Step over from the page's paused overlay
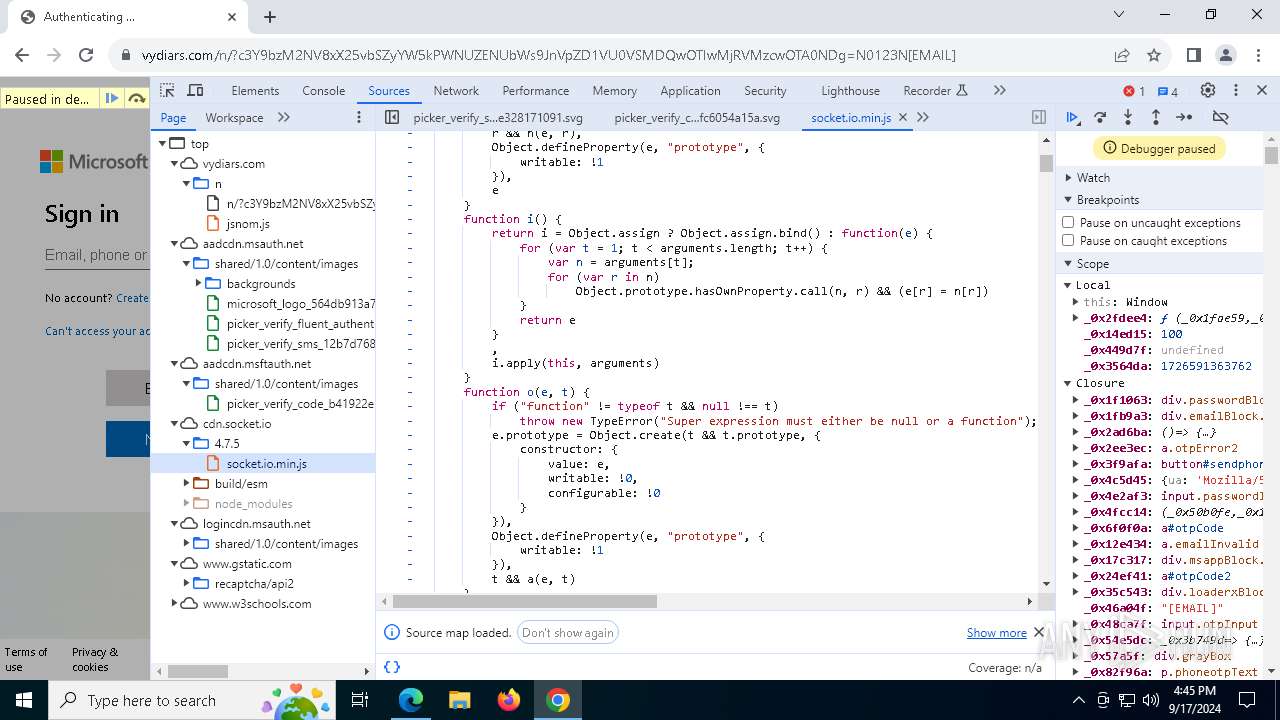1280x720 pixels. click(136, 98)
